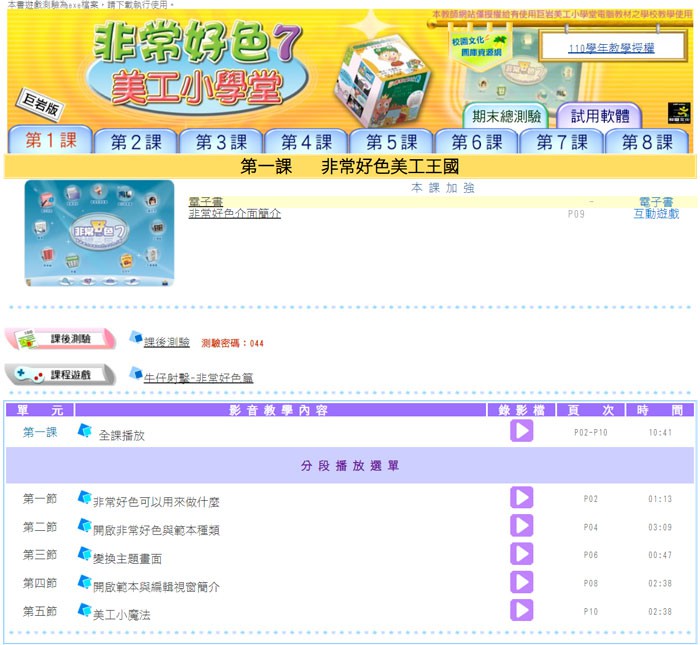Play the 美工小魔法 section video
Image resolution: width=700 pixels, height=645 pixels.
[x=521, y=610]
